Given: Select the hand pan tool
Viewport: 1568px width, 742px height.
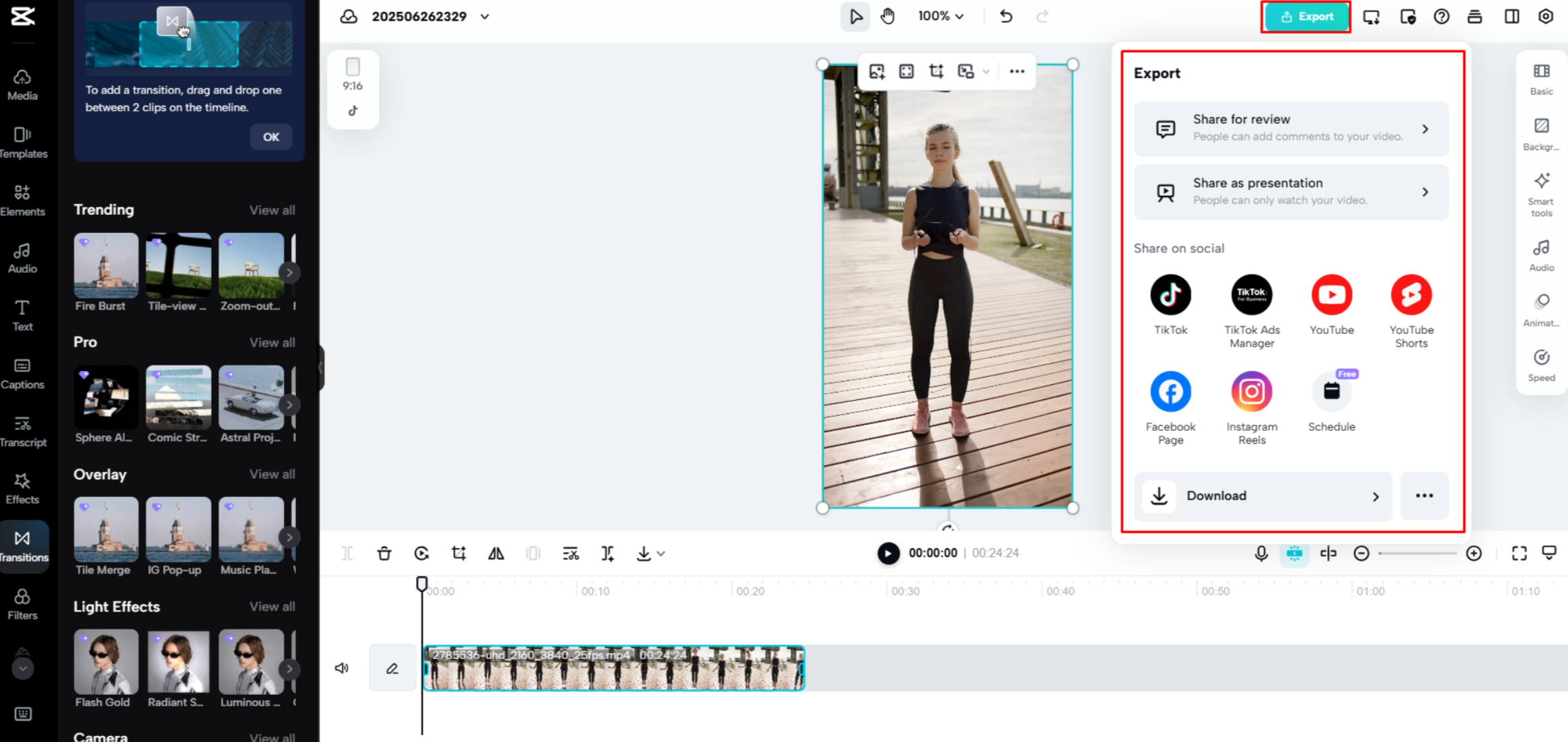Looking at the screenshot, I should [x=888, y=16].
